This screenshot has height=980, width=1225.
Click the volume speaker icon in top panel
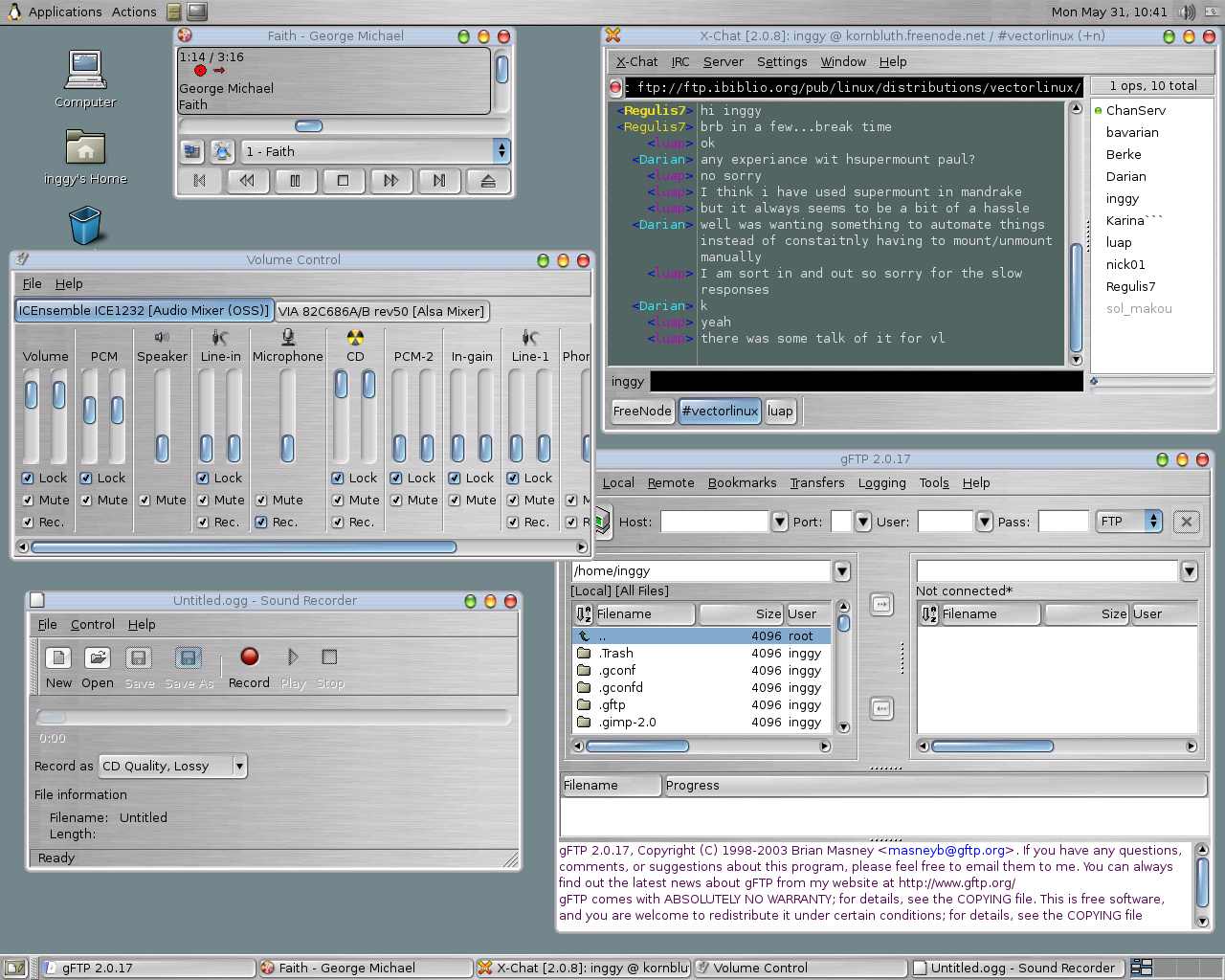pyautogui.click(x=1188, y=11)
